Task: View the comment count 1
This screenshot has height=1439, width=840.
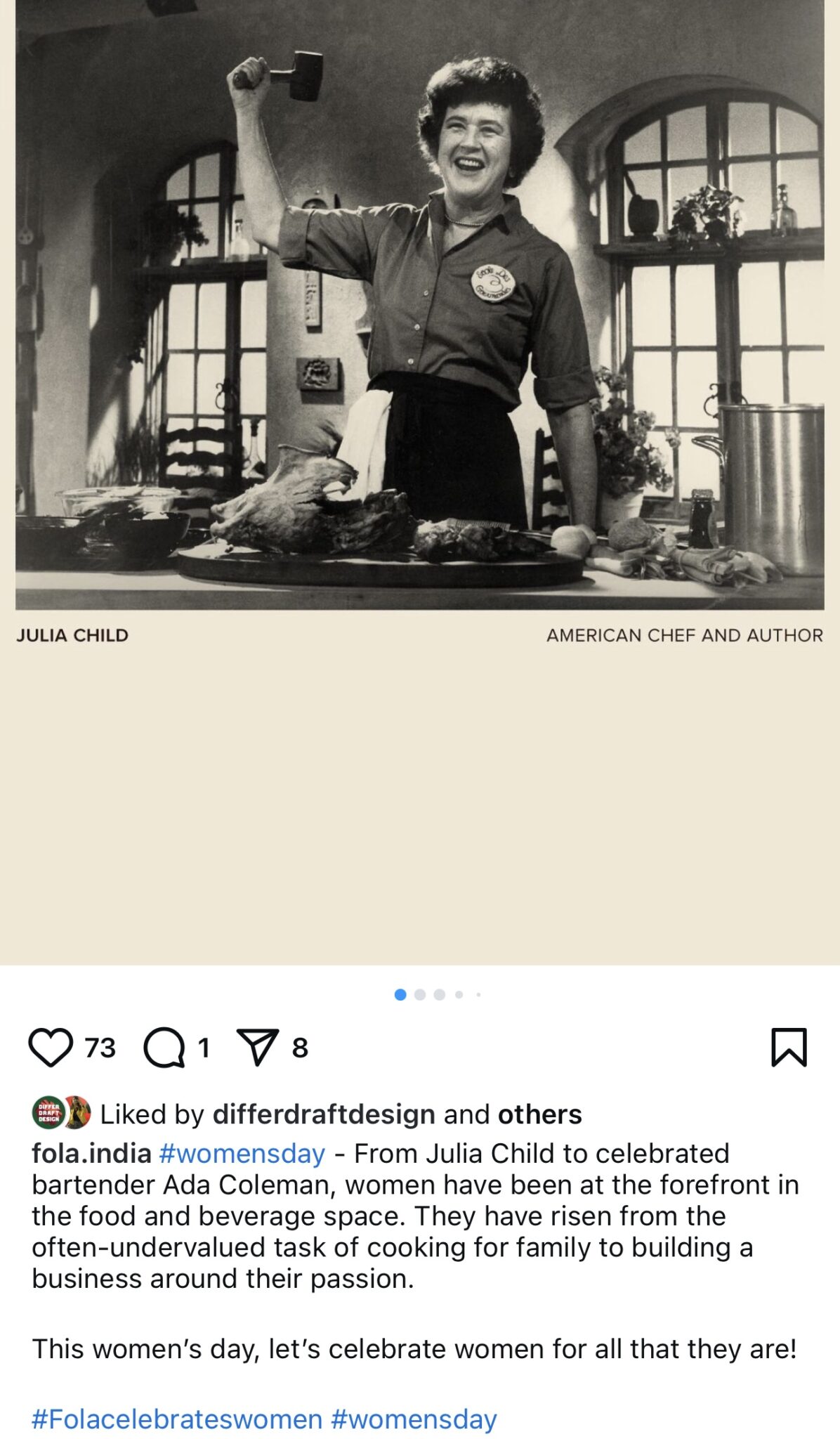Action: point(204,1048)
